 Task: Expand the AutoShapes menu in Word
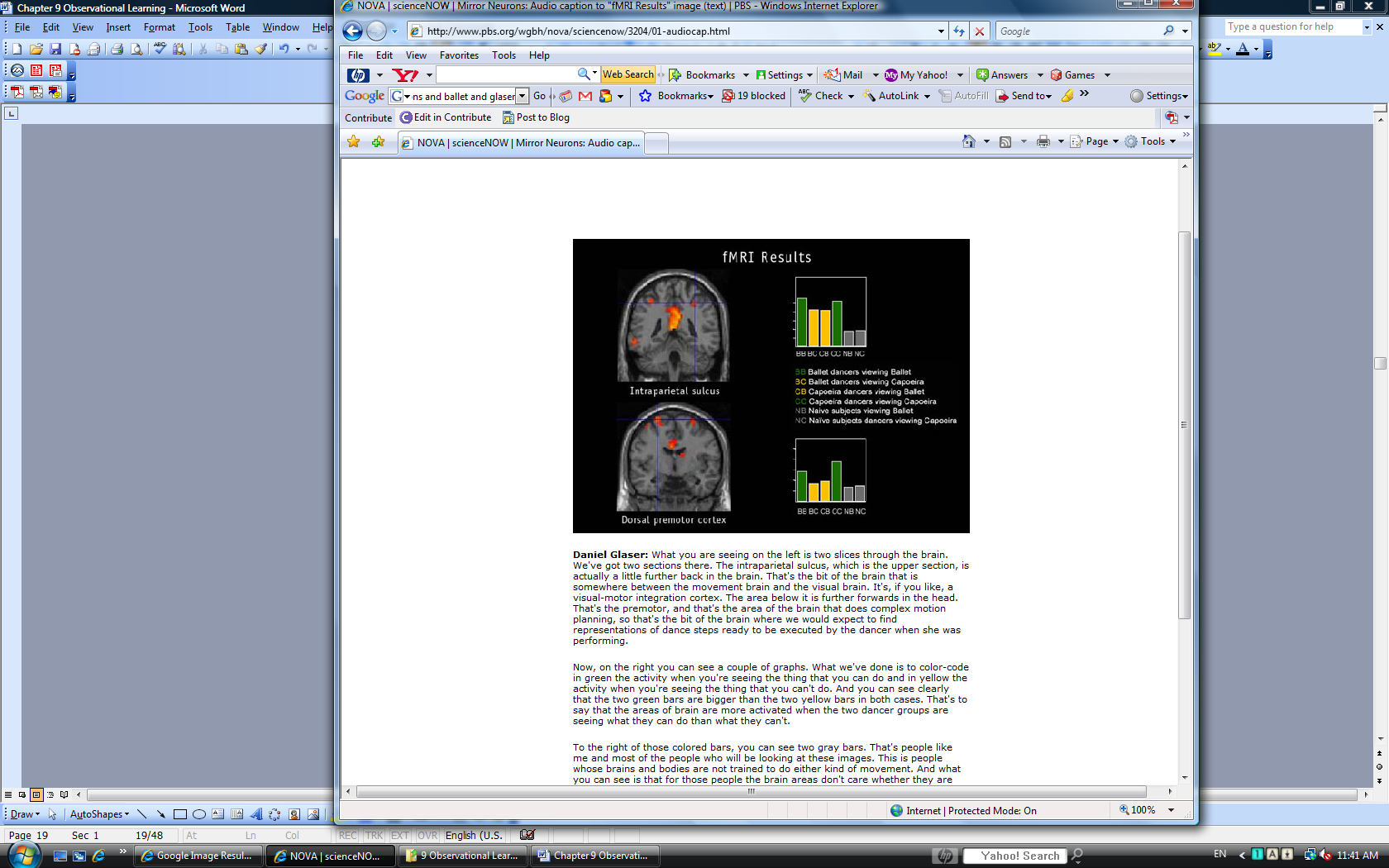coord(99,814)
